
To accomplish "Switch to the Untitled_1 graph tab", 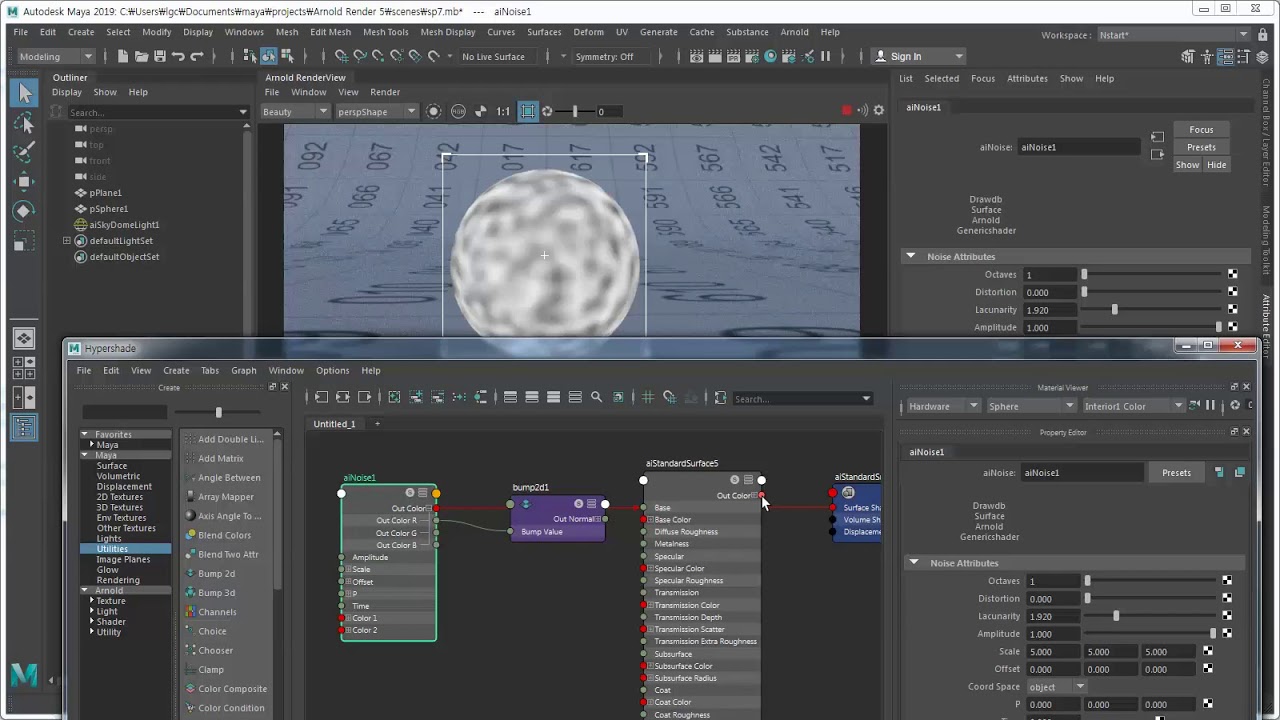I will point(334,424).
